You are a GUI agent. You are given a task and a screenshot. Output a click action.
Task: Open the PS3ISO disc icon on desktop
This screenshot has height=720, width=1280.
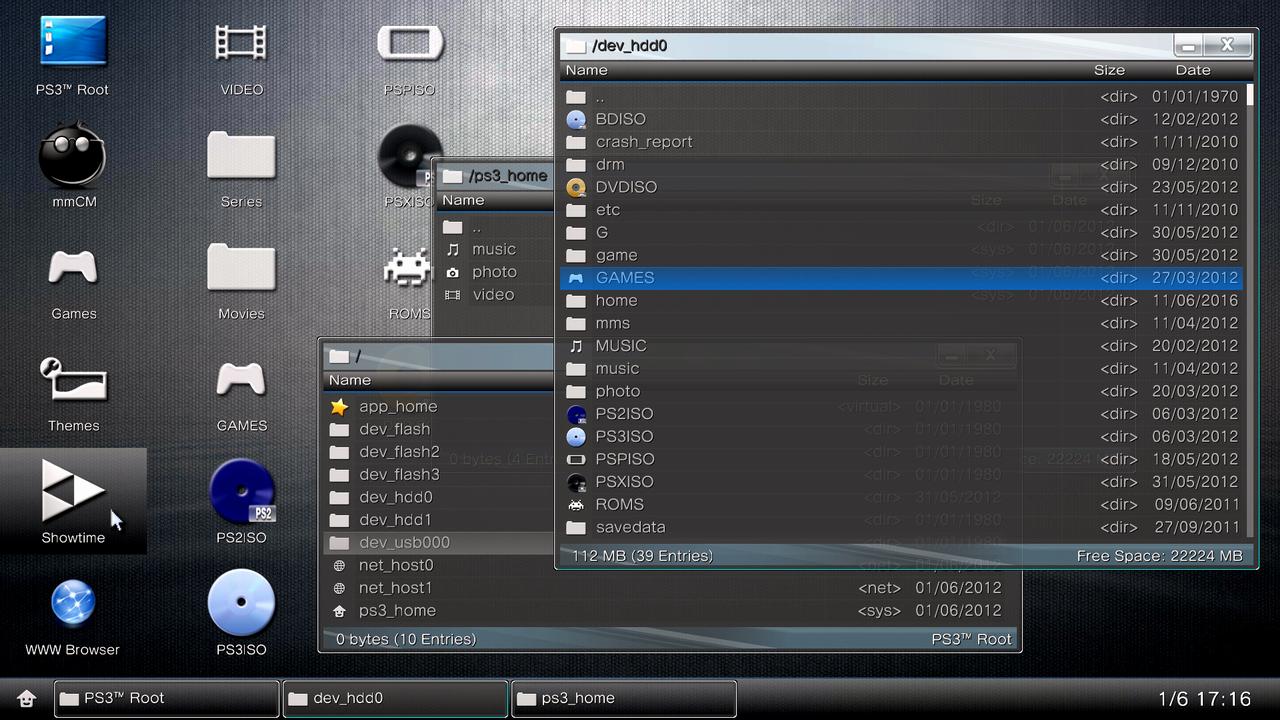click(241, 604)
